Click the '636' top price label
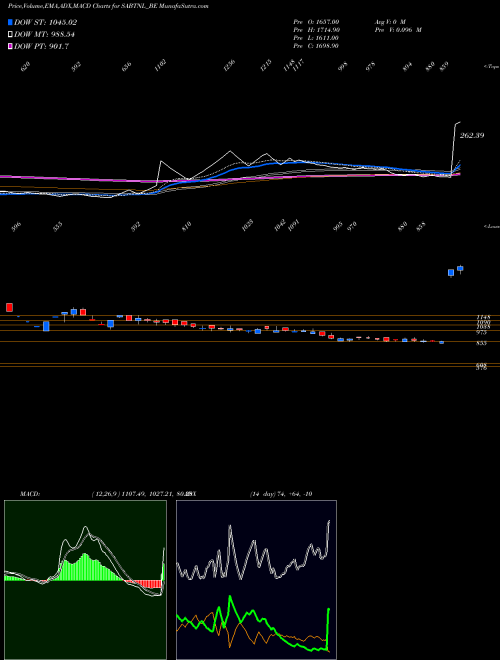The image size is (500, 660). pos(127,67)
